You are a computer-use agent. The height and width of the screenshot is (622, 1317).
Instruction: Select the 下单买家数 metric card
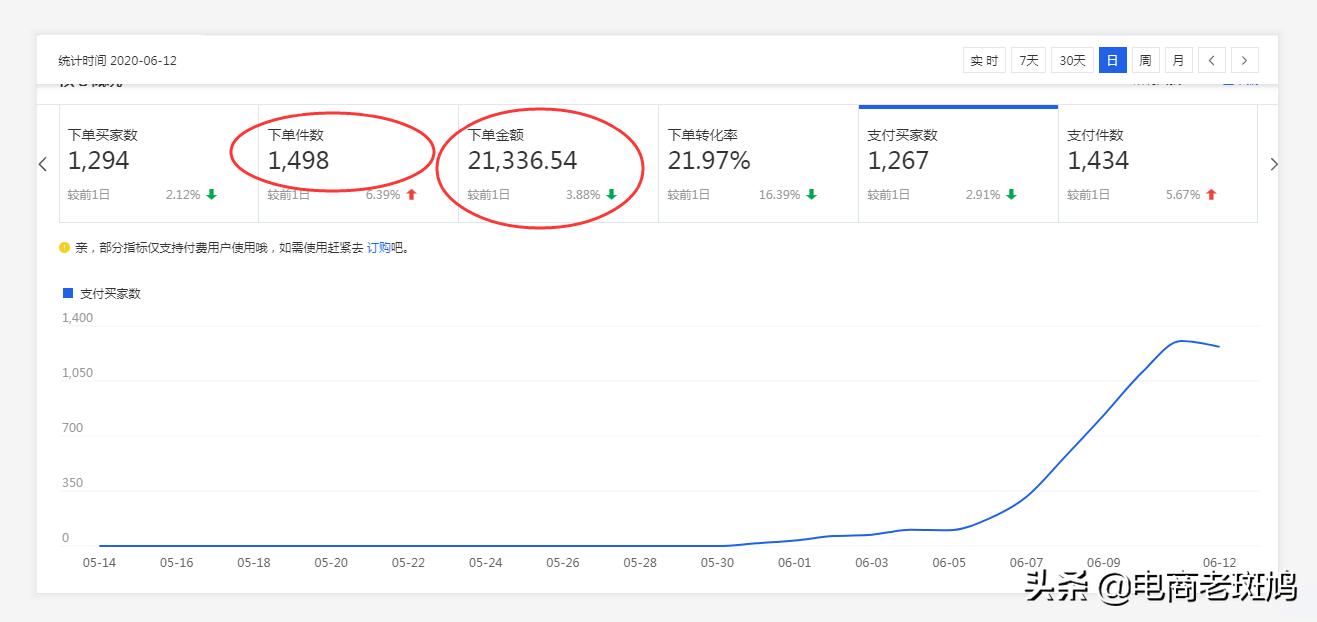click(159, 164)
